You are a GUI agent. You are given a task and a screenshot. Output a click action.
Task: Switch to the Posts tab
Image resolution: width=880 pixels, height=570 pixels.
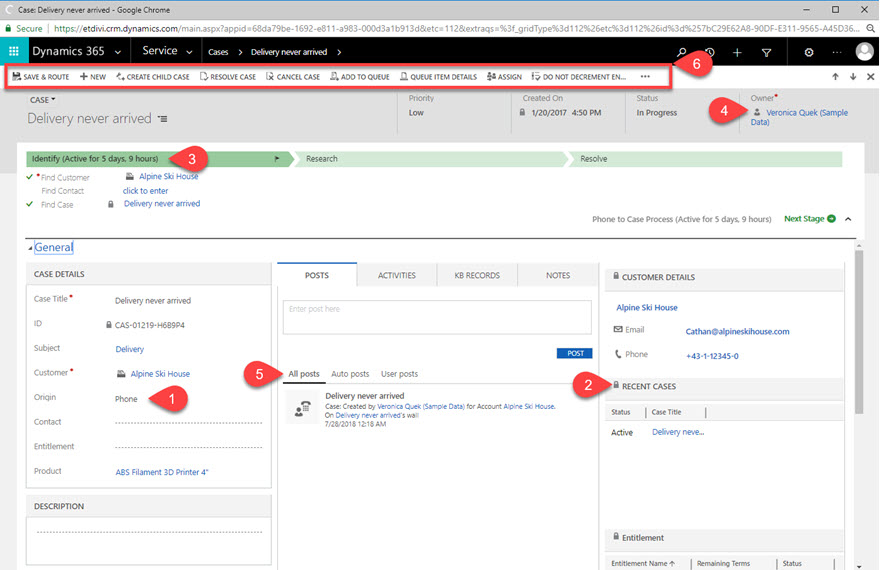click(317, 275)
